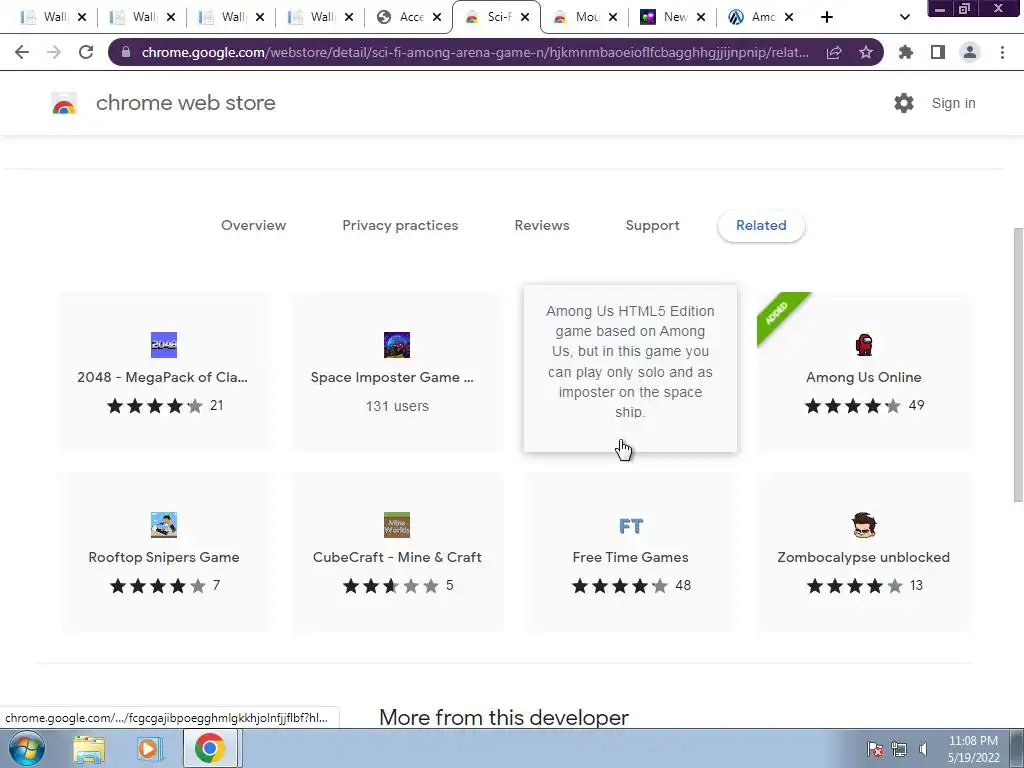Screen dimensions: 1024x768
Task: Open Web Store settings gear
Action: [904, 103]
